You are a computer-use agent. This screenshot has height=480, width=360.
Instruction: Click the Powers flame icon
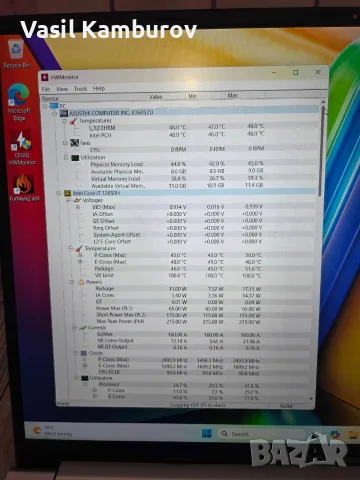pos(81,282)
